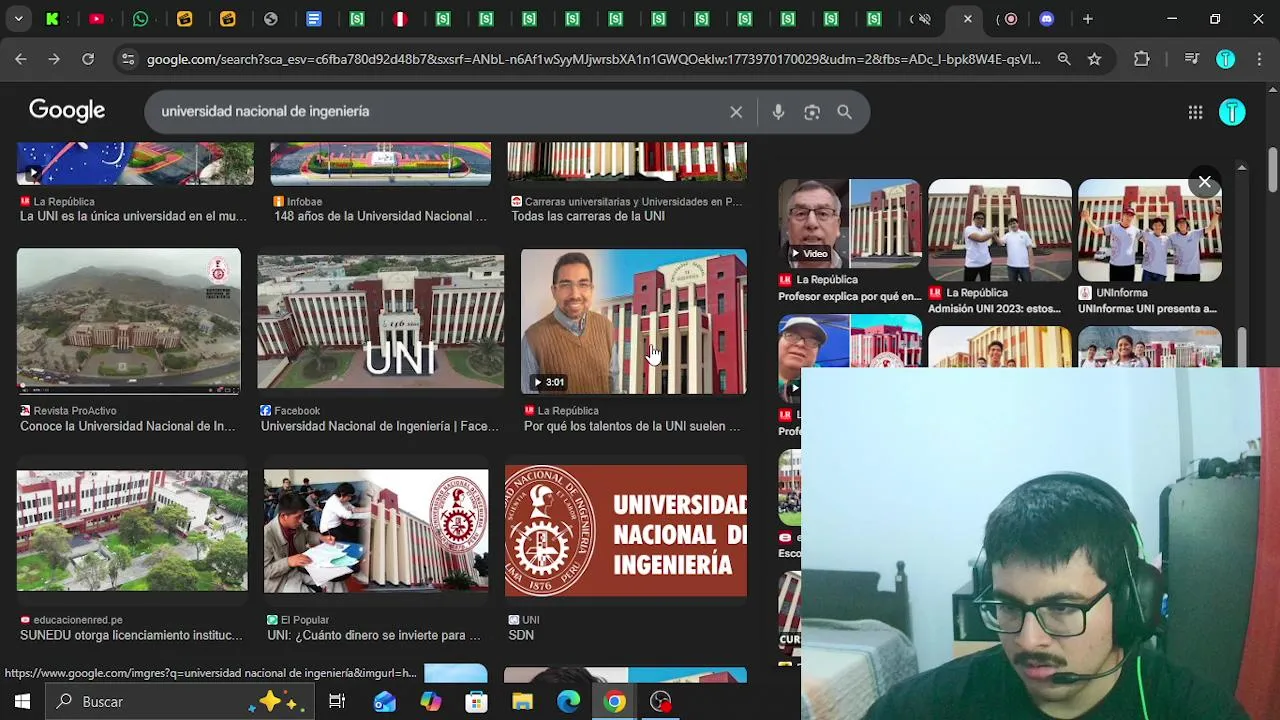This screenshot has width=1280, height=720.
Task: Open 'SUNEDU otorga licenciamiento' result link
Action: [131, 635]
